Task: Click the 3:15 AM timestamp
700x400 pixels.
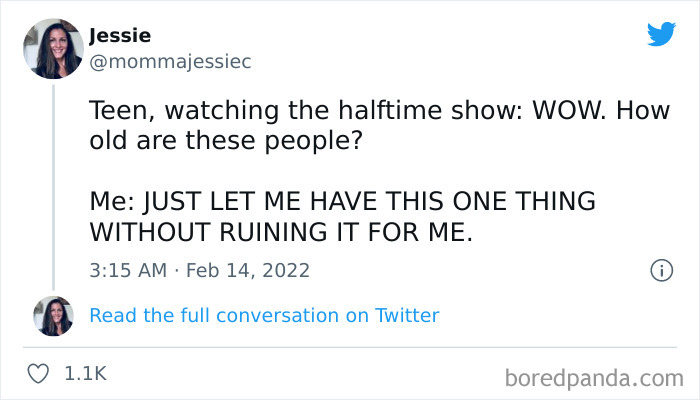Action: [125, 270]
